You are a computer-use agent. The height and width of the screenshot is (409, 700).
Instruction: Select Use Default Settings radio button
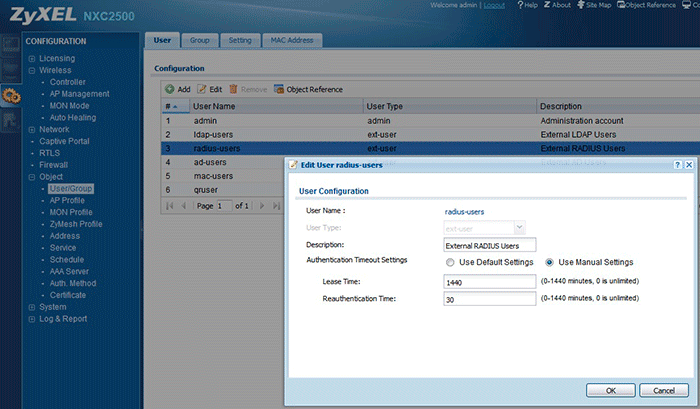coord(450,262)
